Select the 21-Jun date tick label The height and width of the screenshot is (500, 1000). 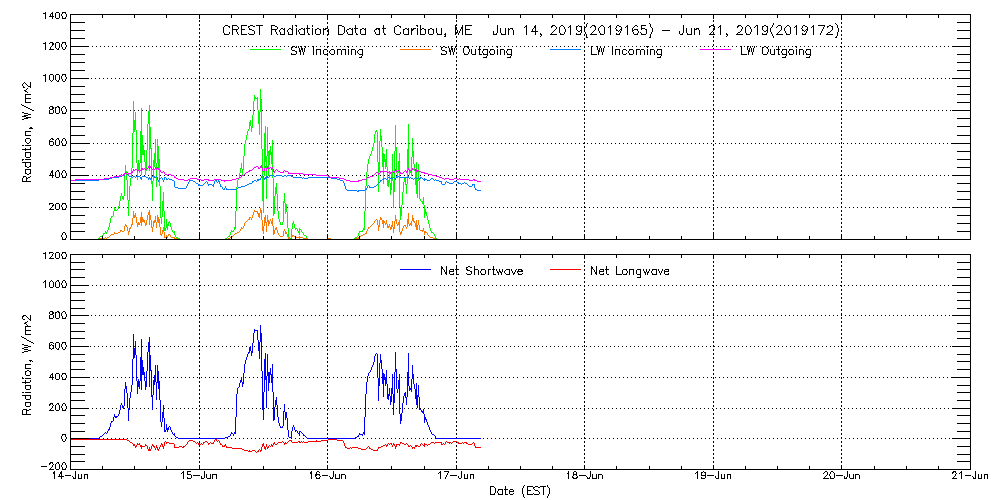tap(969, 477)
